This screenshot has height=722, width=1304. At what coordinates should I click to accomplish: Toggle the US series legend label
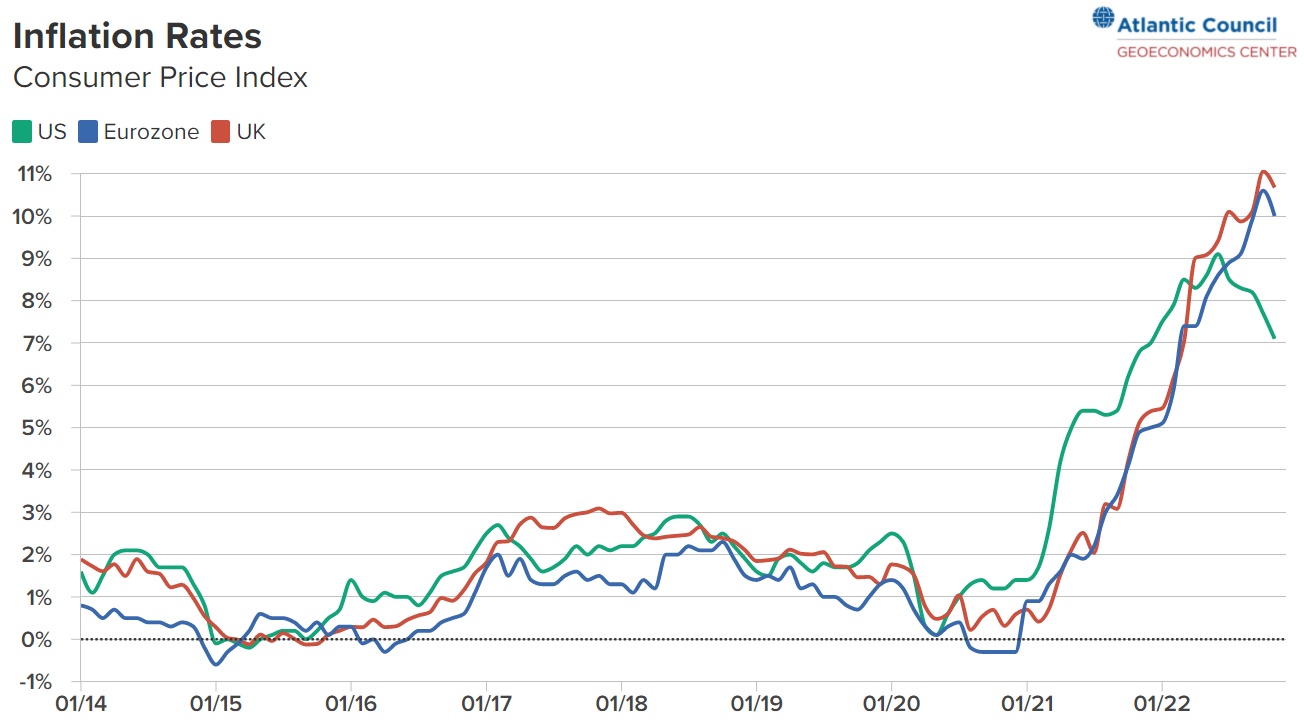[x=52, y=132]
